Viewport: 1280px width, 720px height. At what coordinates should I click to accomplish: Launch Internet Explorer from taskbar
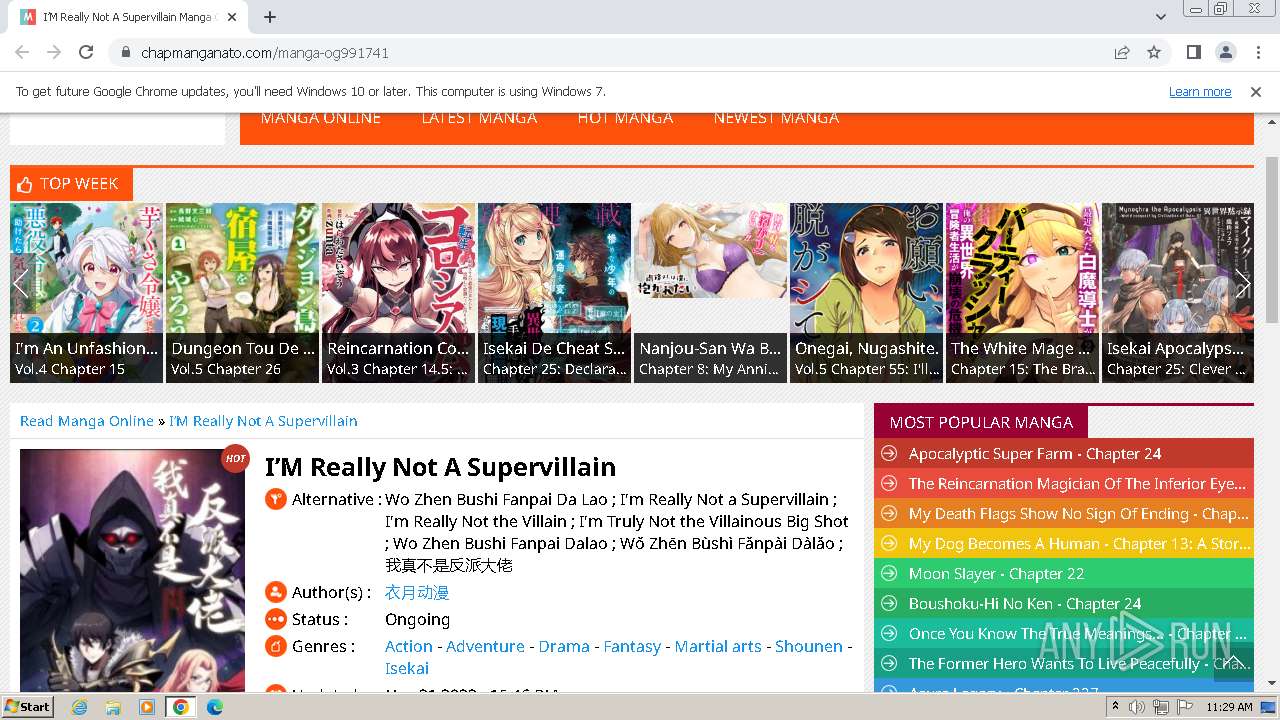[x=79, y=707]
